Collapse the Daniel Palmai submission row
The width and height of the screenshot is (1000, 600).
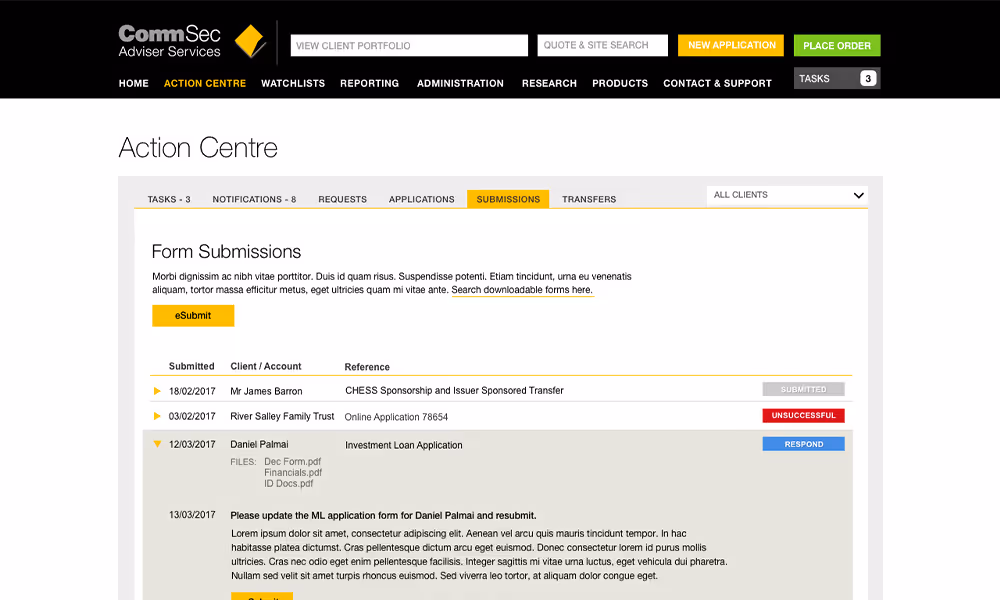click(157, 444)
